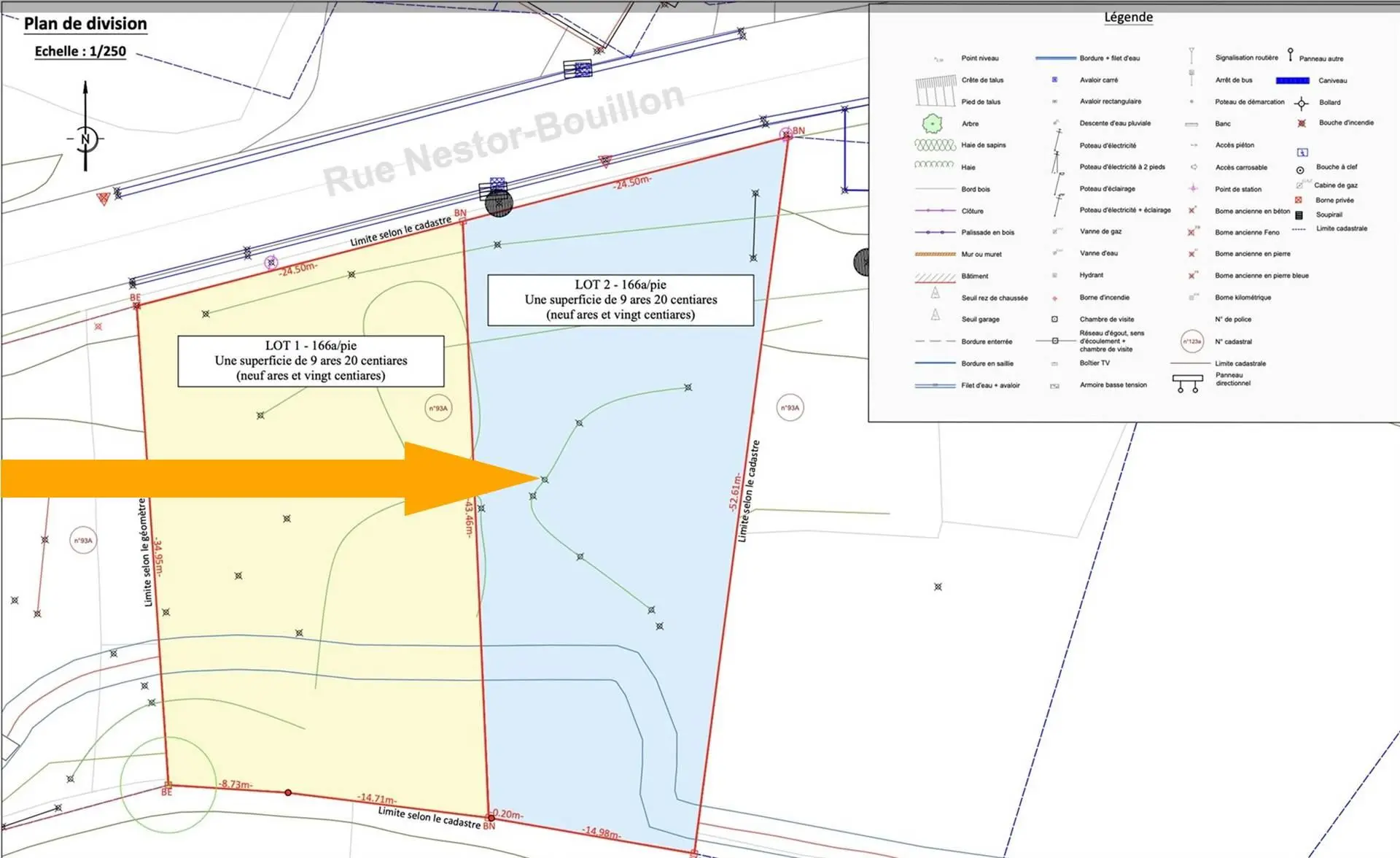
Task: Click the green Arbre tree symbol in legend
Action: [x=932, y=123]
